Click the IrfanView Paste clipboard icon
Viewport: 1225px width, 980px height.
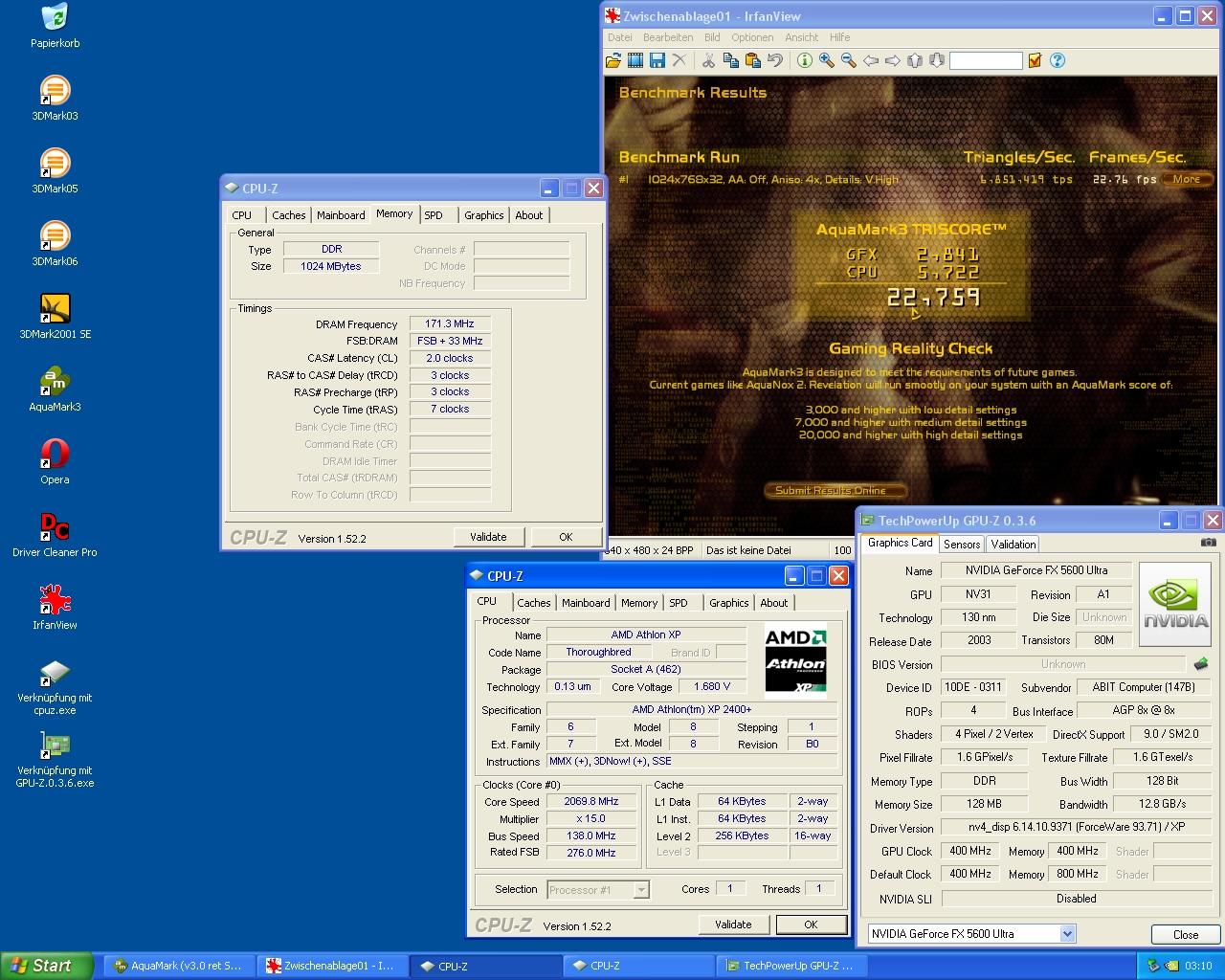click(752, 60)
